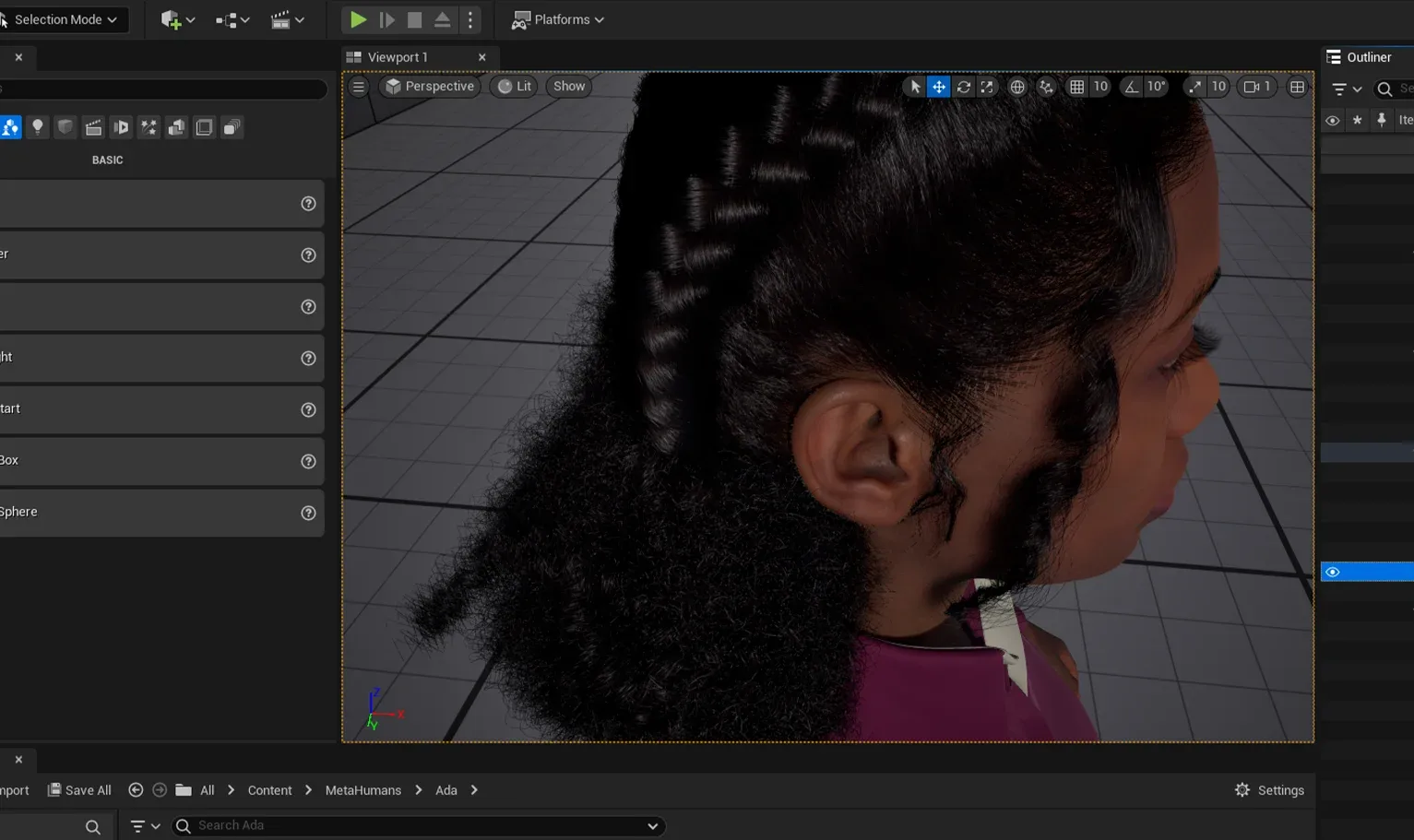The image size is (1414, 840).
Task: Open the viewport hamburger menu
Action: [358, 86]
